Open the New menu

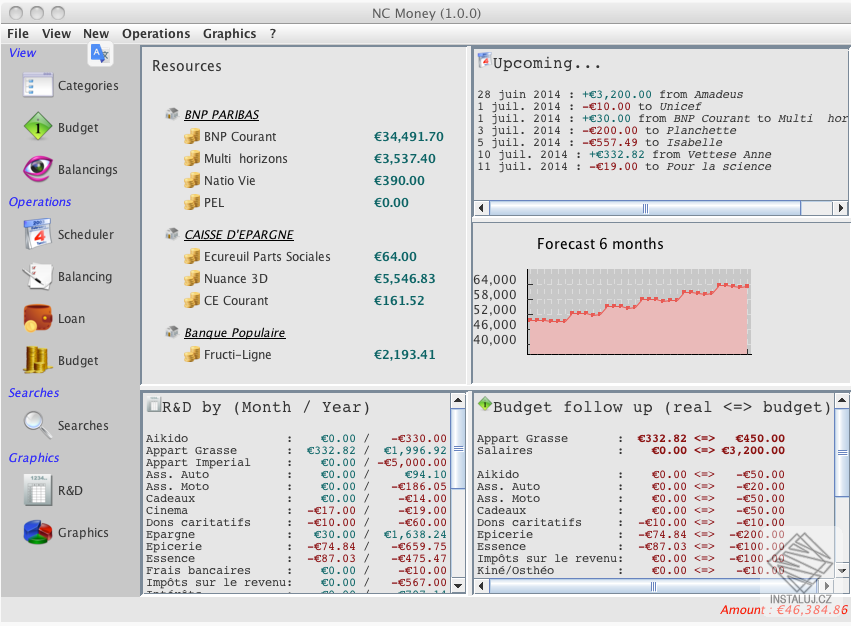[x=96, y=34]
